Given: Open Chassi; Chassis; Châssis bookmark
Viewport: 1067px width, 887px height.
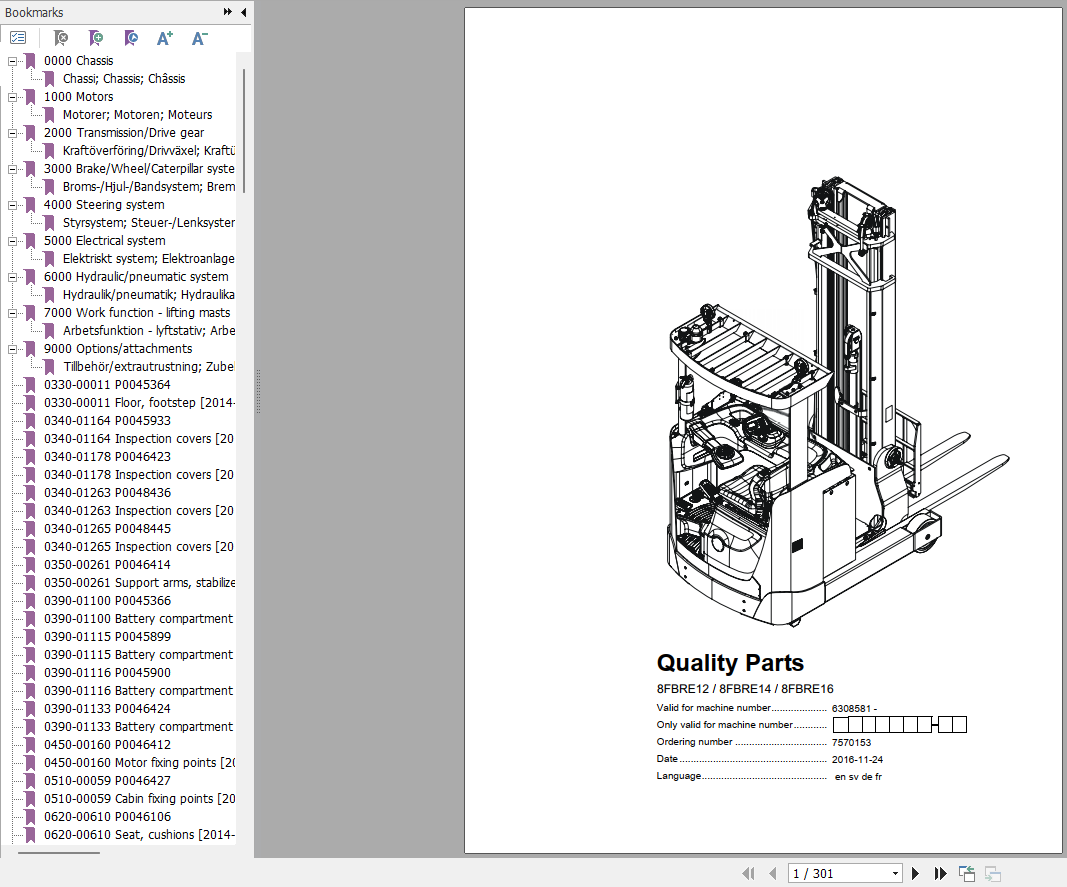Looking at the screenshot, I should [x=124, y=78].
